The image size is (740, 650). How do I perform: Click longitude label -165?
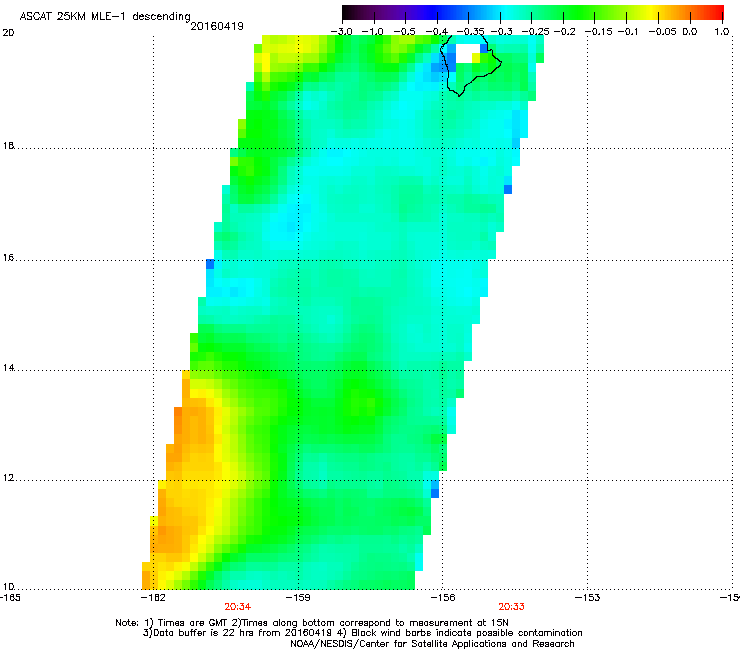(x=10, y=598)
